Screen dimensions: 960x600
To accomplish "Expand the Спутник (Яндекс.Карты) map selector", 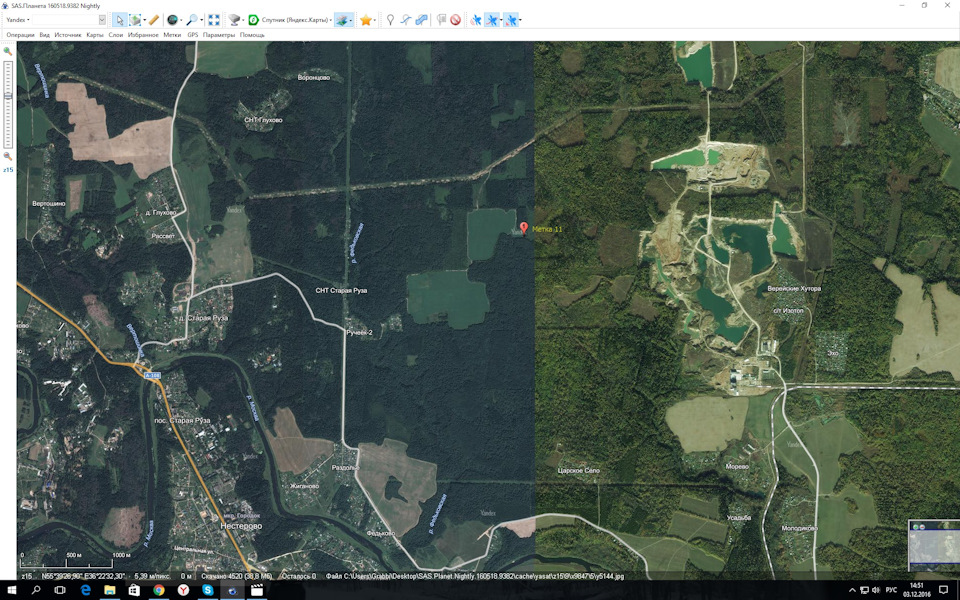I will pos(294,20).
